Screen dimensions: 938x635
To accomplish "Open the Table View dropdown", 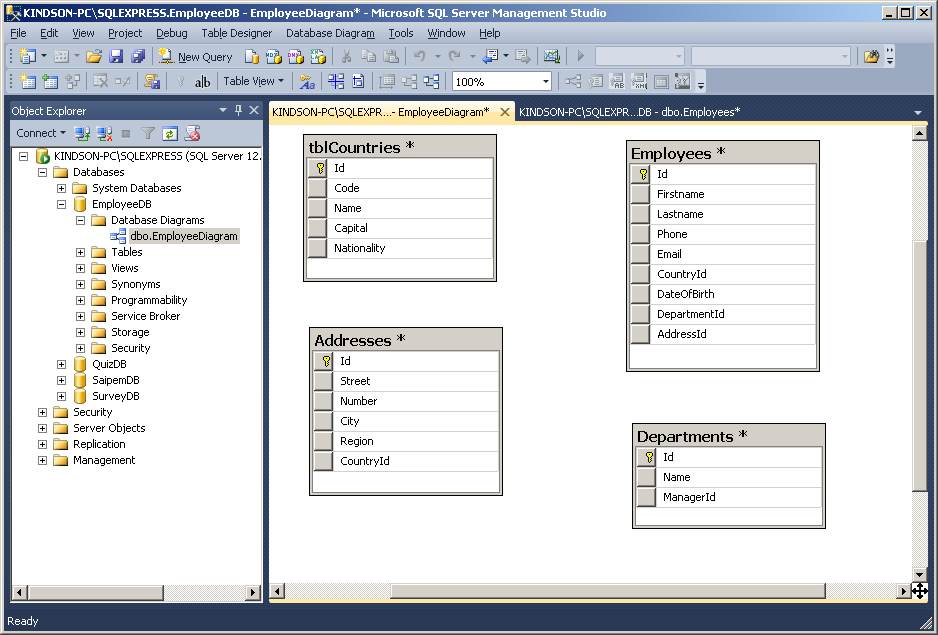I will point(254,81).
